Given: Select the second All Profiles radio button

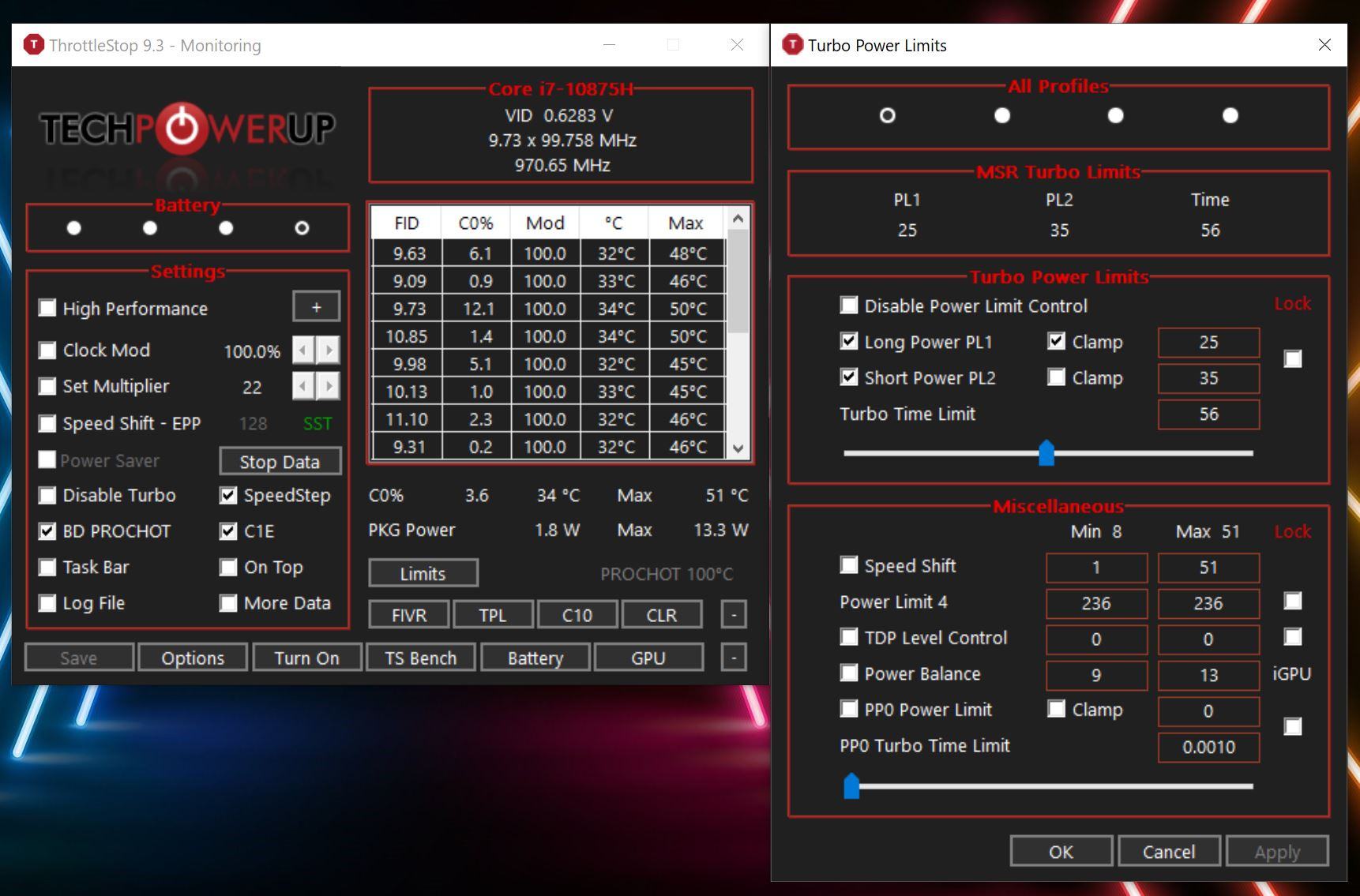Looking at the screenshot, I should click(x=1002, y=115).
